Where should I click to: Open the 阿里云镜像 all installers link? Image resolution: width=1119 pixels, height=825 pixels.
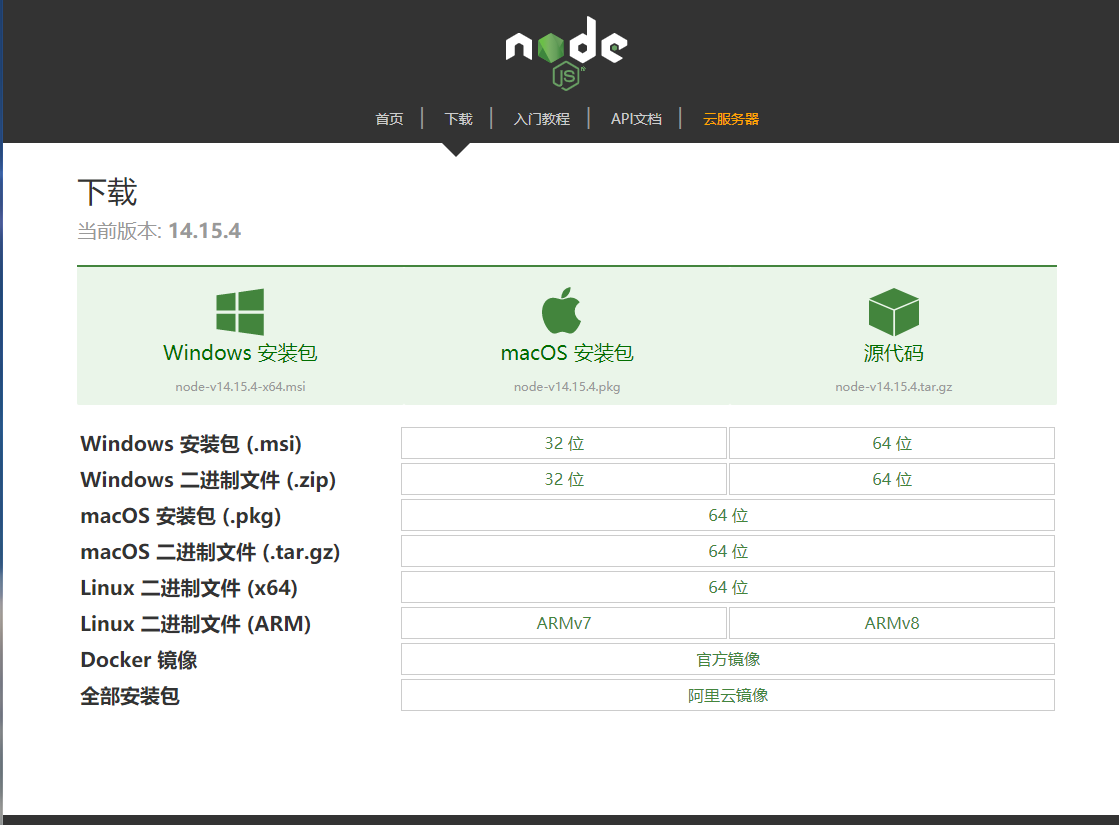pos(728,695)
